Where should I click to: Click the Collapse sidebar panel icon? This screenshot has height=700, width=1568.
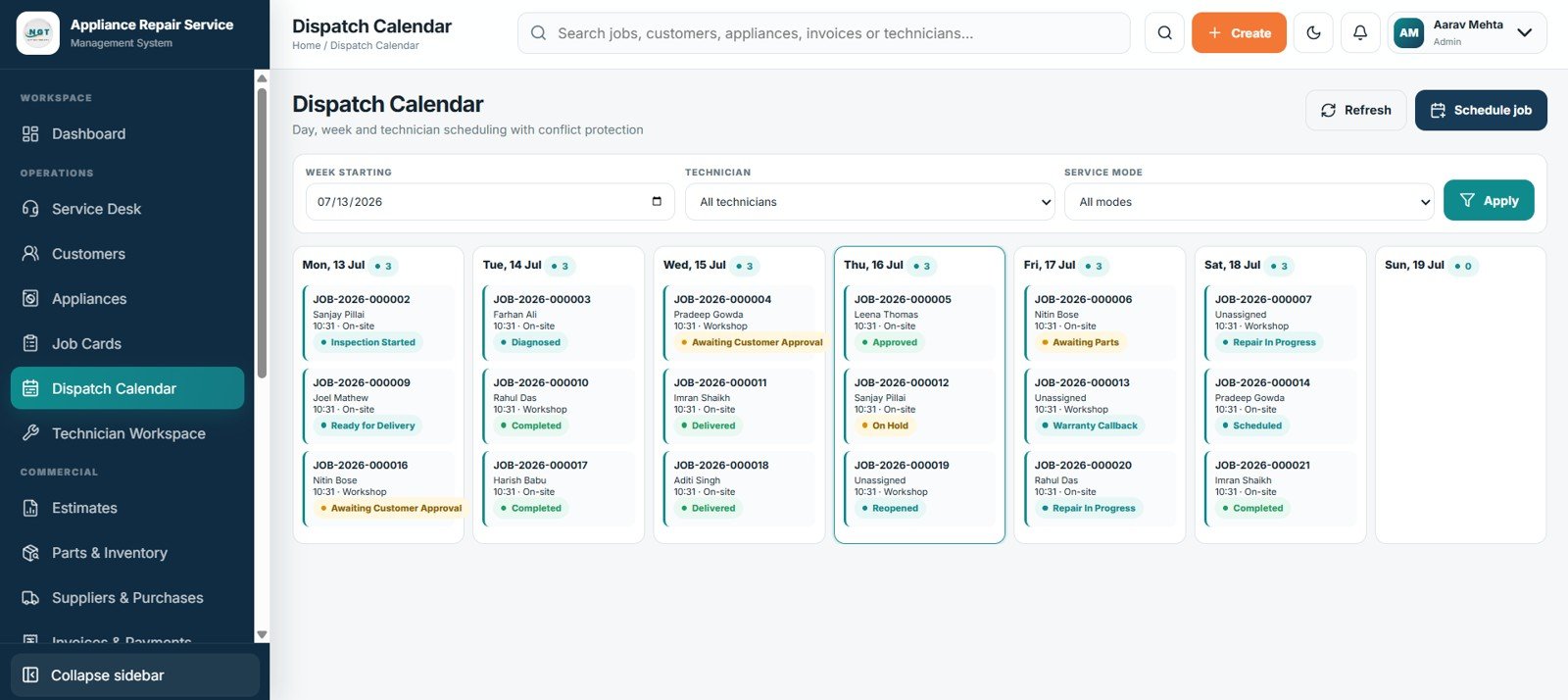click(x=30, y=675)
